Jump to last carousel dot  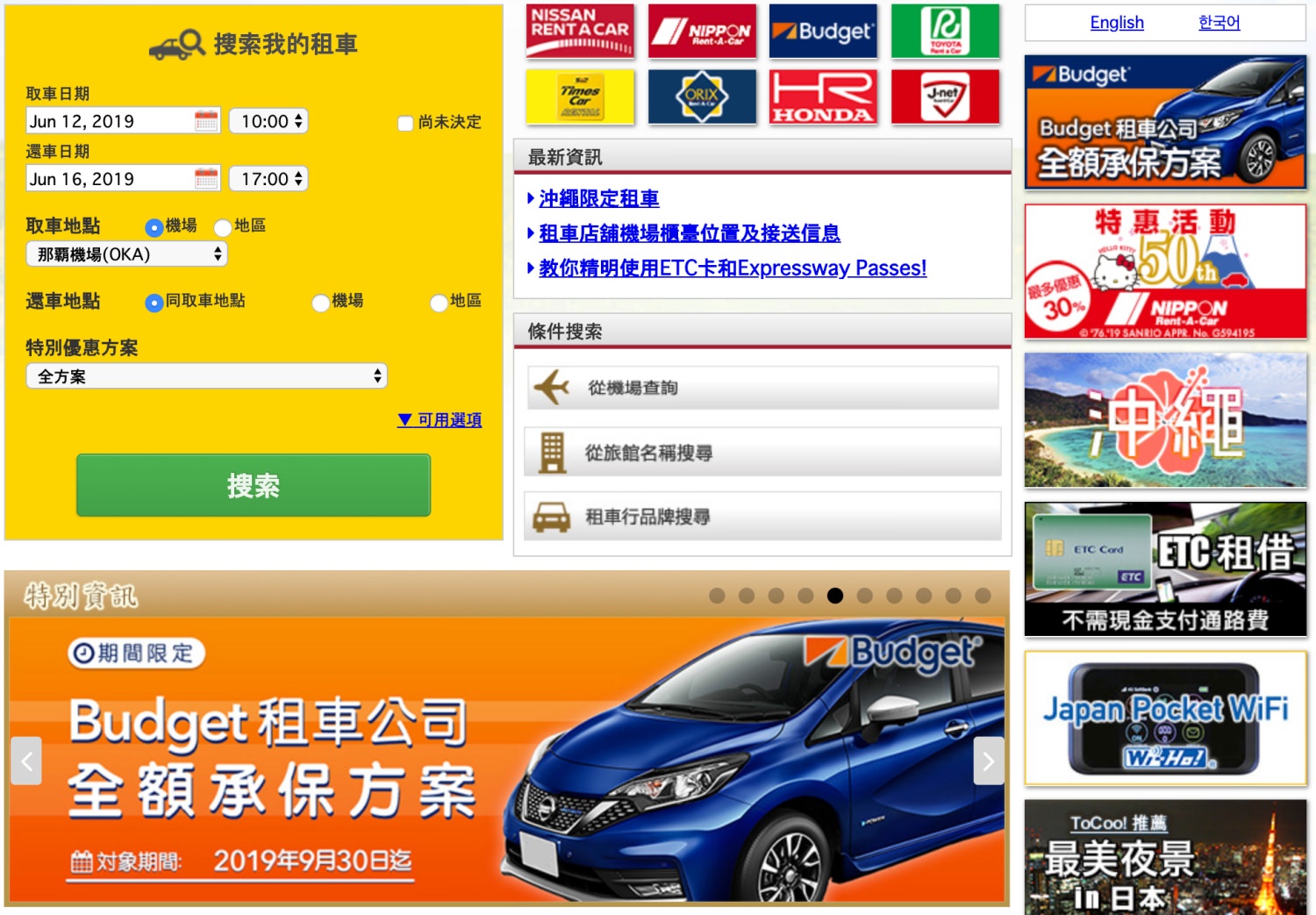(x=983, y=596)
